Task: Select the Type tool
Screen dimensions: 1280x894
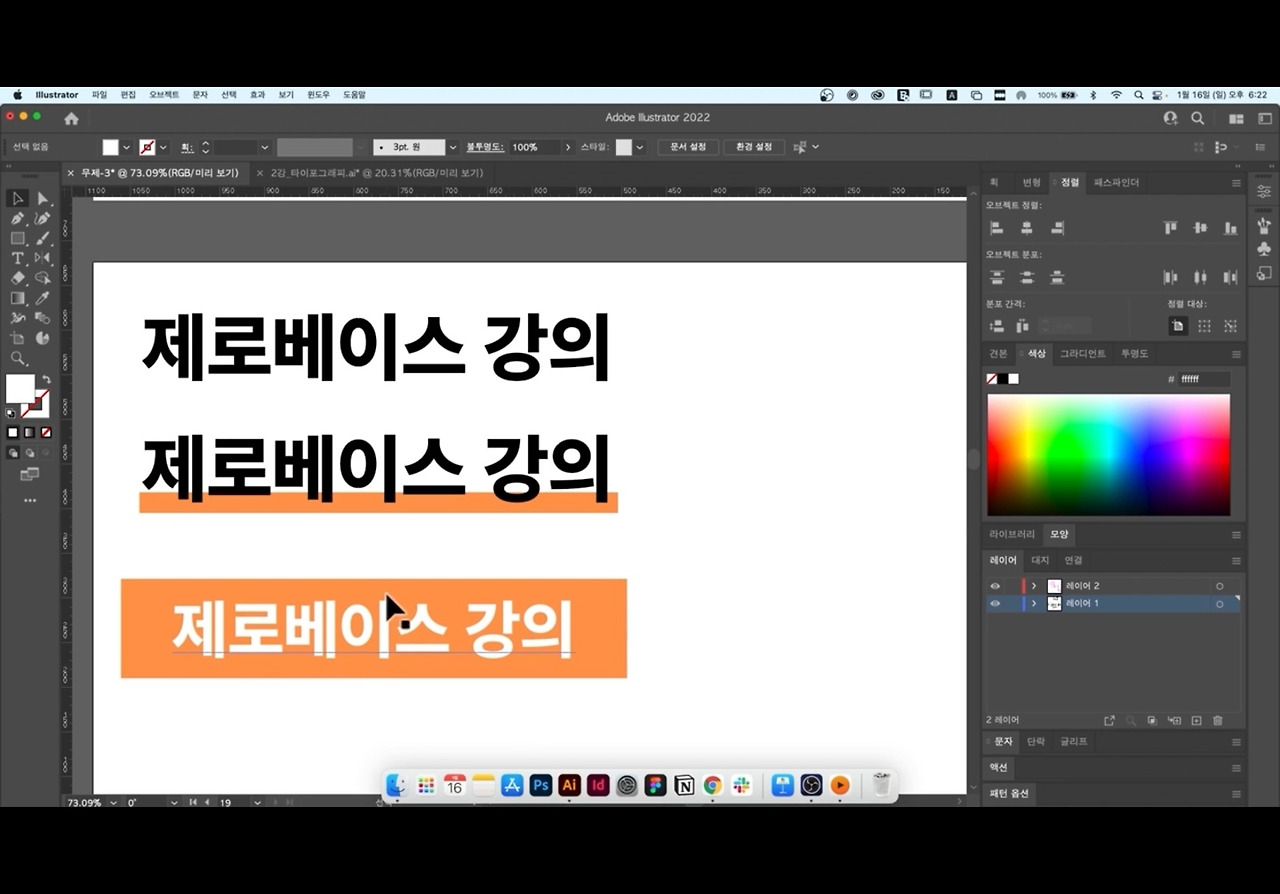Action: pyautogui.click(x=17, y=258)
